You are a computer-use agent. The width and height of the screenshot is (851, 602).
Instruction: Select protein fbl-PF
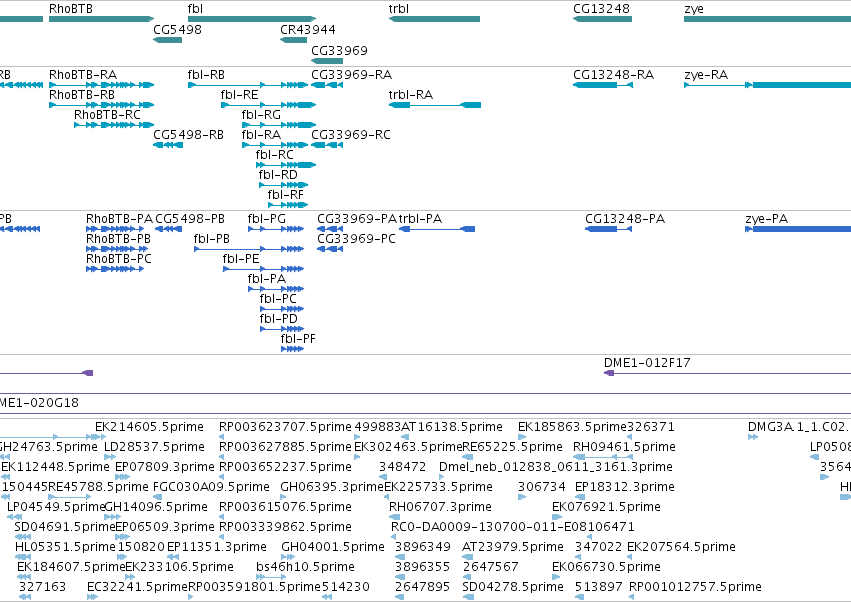pyautogui.click(x=298, y=339)
